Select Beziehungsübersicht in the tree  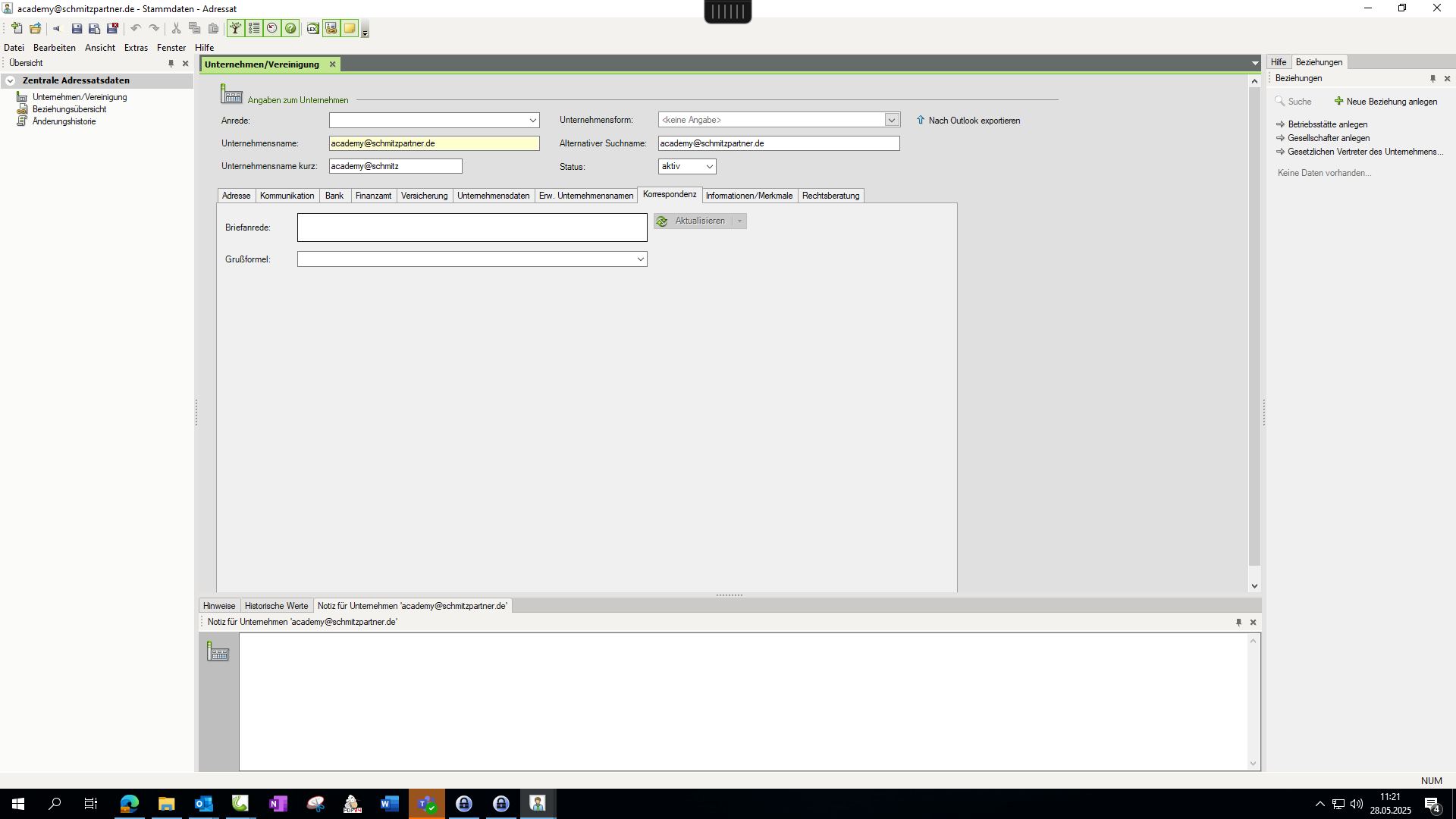point(69,109)
